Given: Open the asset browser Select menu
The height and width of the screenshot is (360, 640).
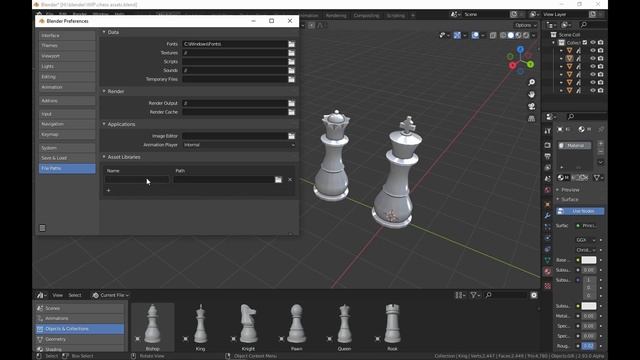Looking at the screenshot, I should (x=75, y=295).
